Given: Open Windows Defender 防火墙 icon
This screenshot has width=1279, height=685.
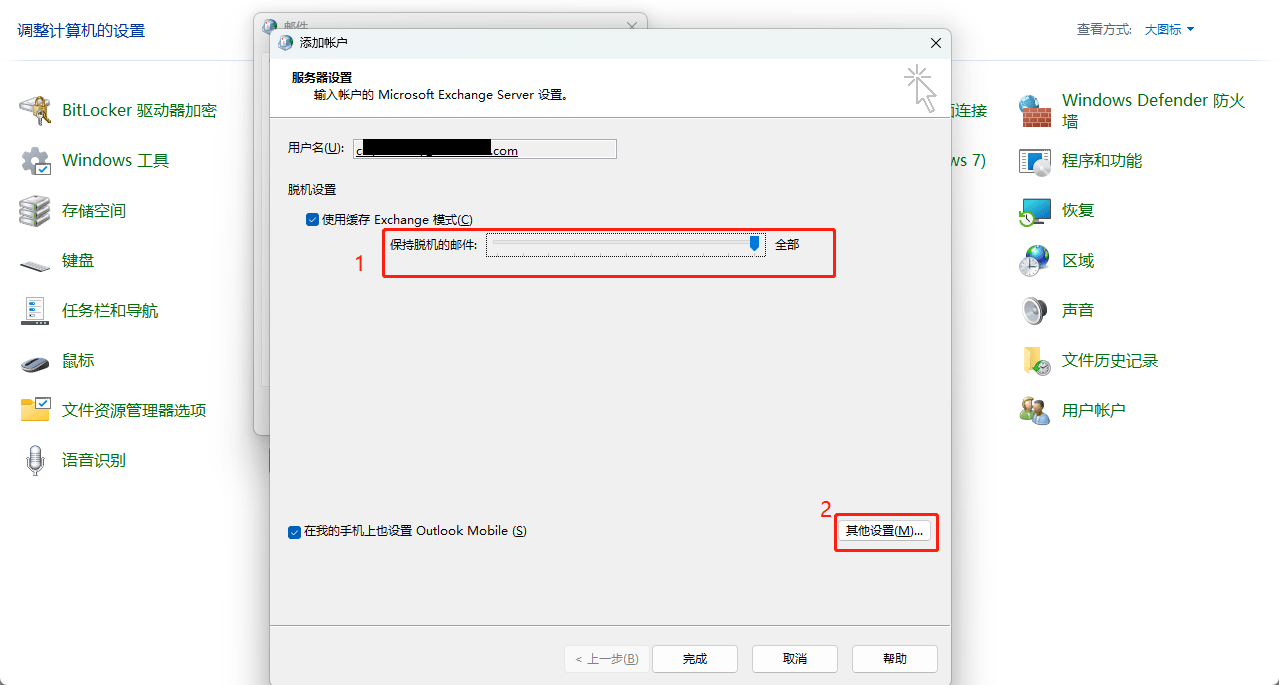Looking at the screenshot, I should [1035, 110].
